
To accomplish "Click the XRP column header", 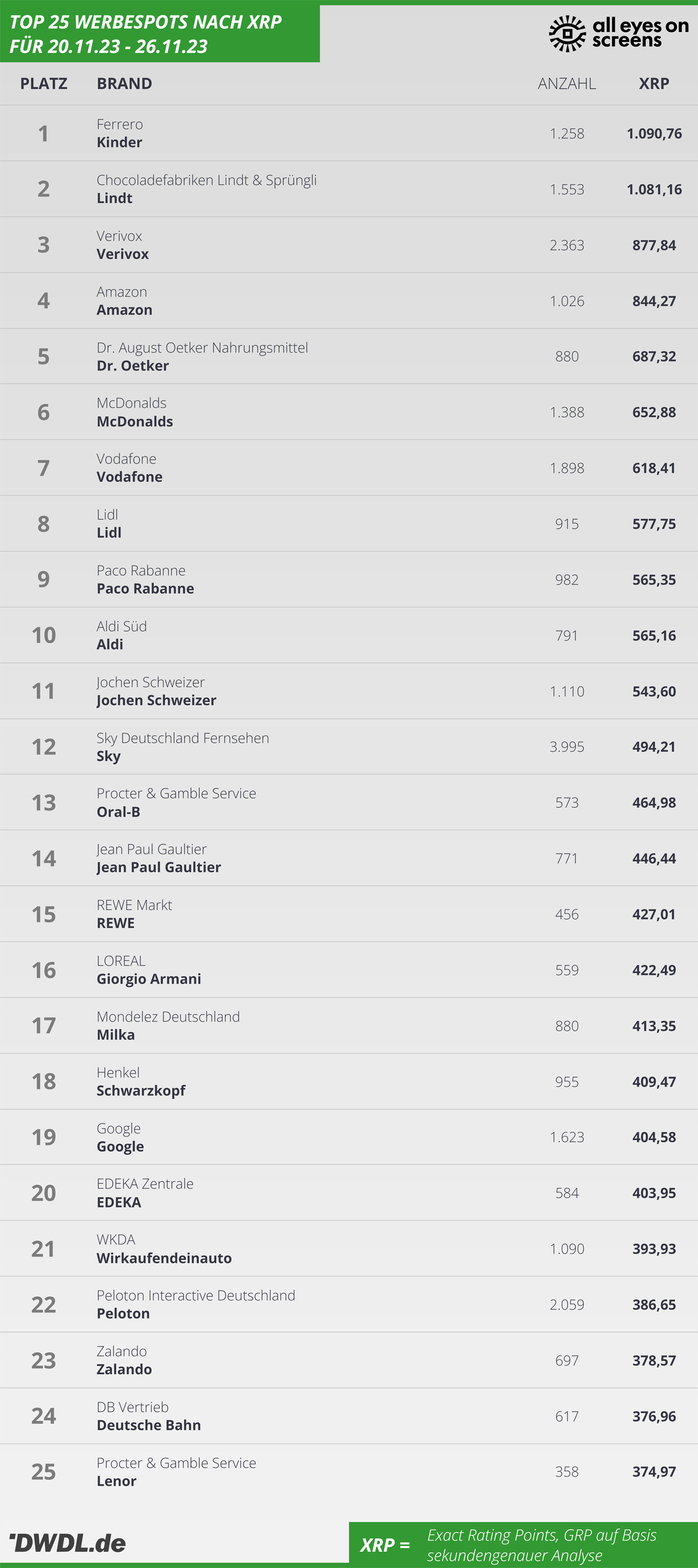I will 654,83.
